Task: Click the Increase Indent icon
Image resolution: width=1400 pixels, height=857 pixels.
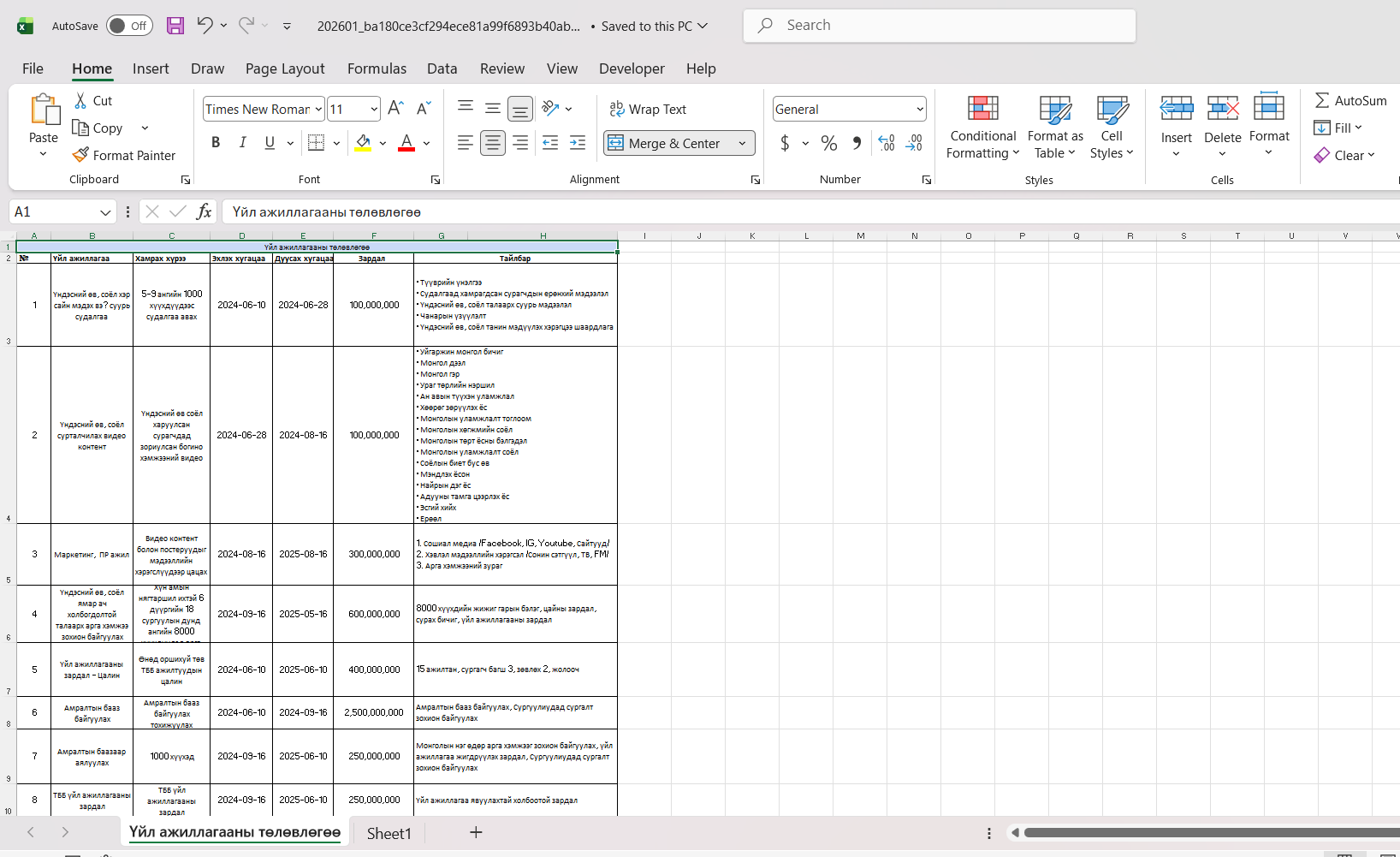Action: (578, 143)
